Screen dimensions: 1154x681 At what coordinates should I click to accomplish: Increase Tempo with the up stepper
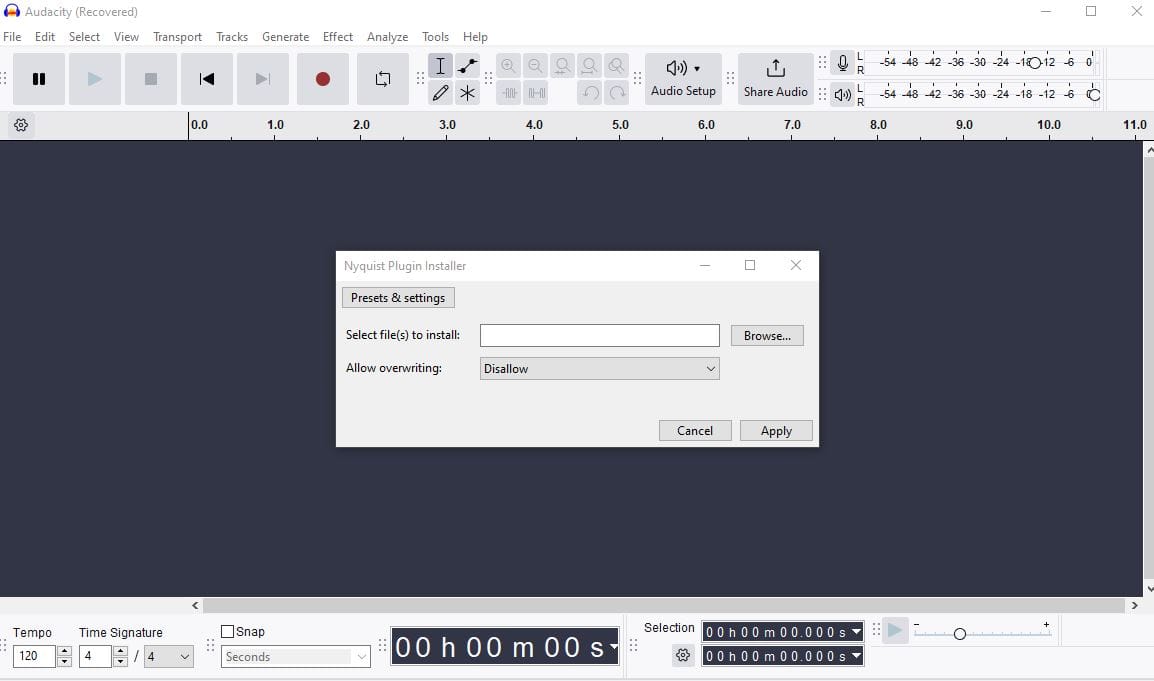pos(64,651)
